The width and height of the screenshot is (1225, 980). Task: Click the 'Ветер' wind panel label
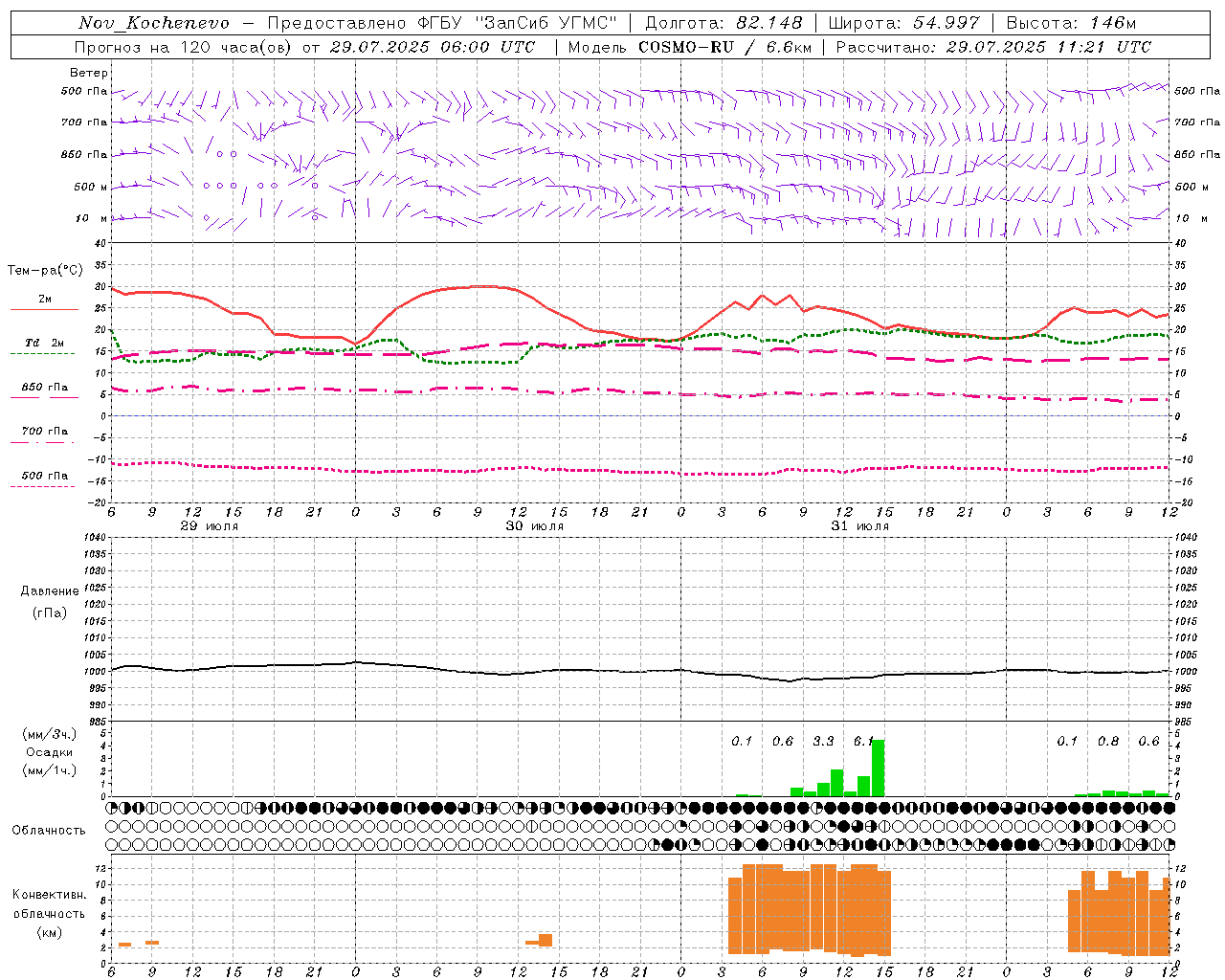pyautogui.click(x=89, y=73)
